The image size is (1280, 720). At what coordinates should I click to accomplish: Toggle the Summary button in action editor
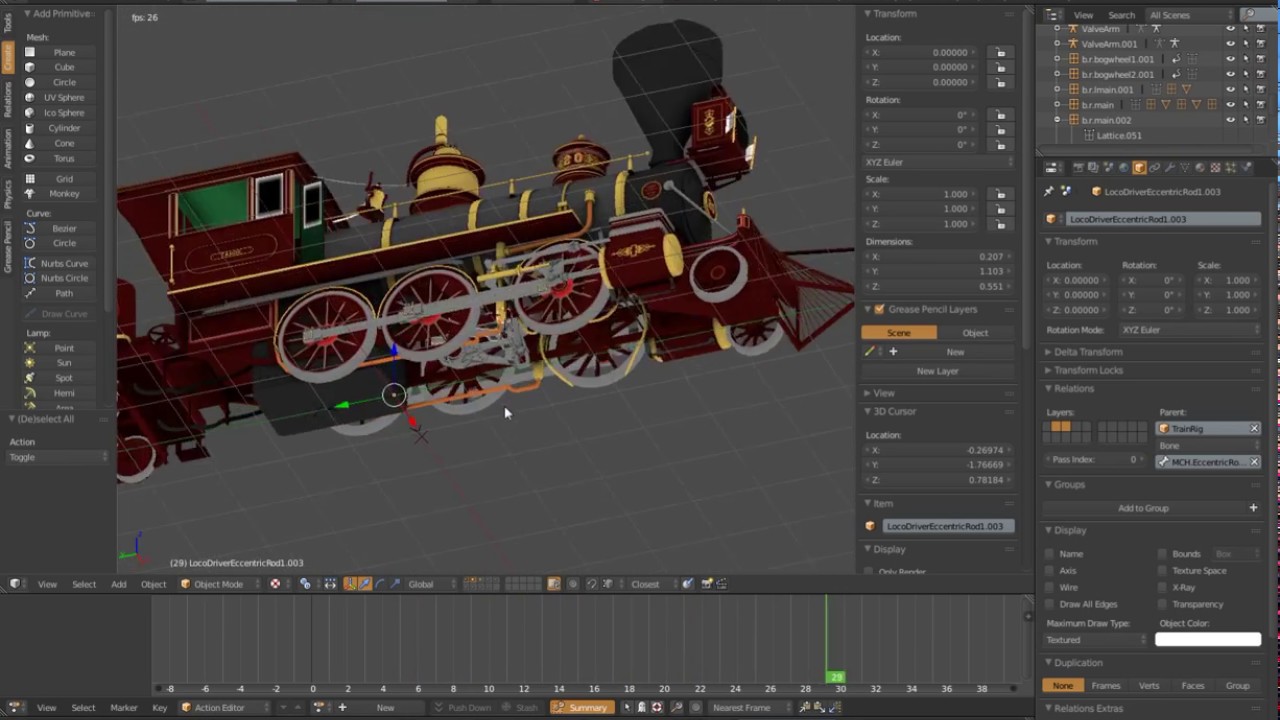[x=581, y=707]
